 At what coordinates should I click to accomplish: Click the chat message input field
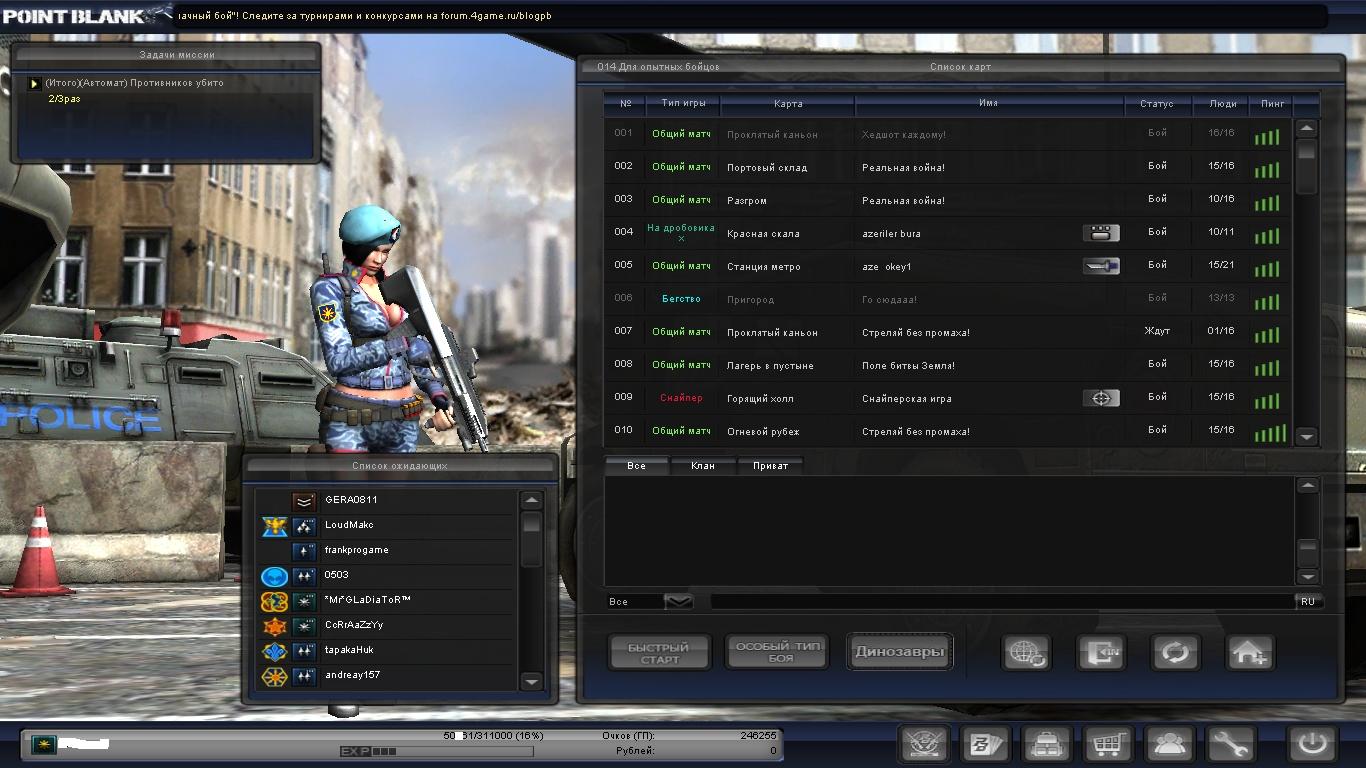pos(1000,601)
